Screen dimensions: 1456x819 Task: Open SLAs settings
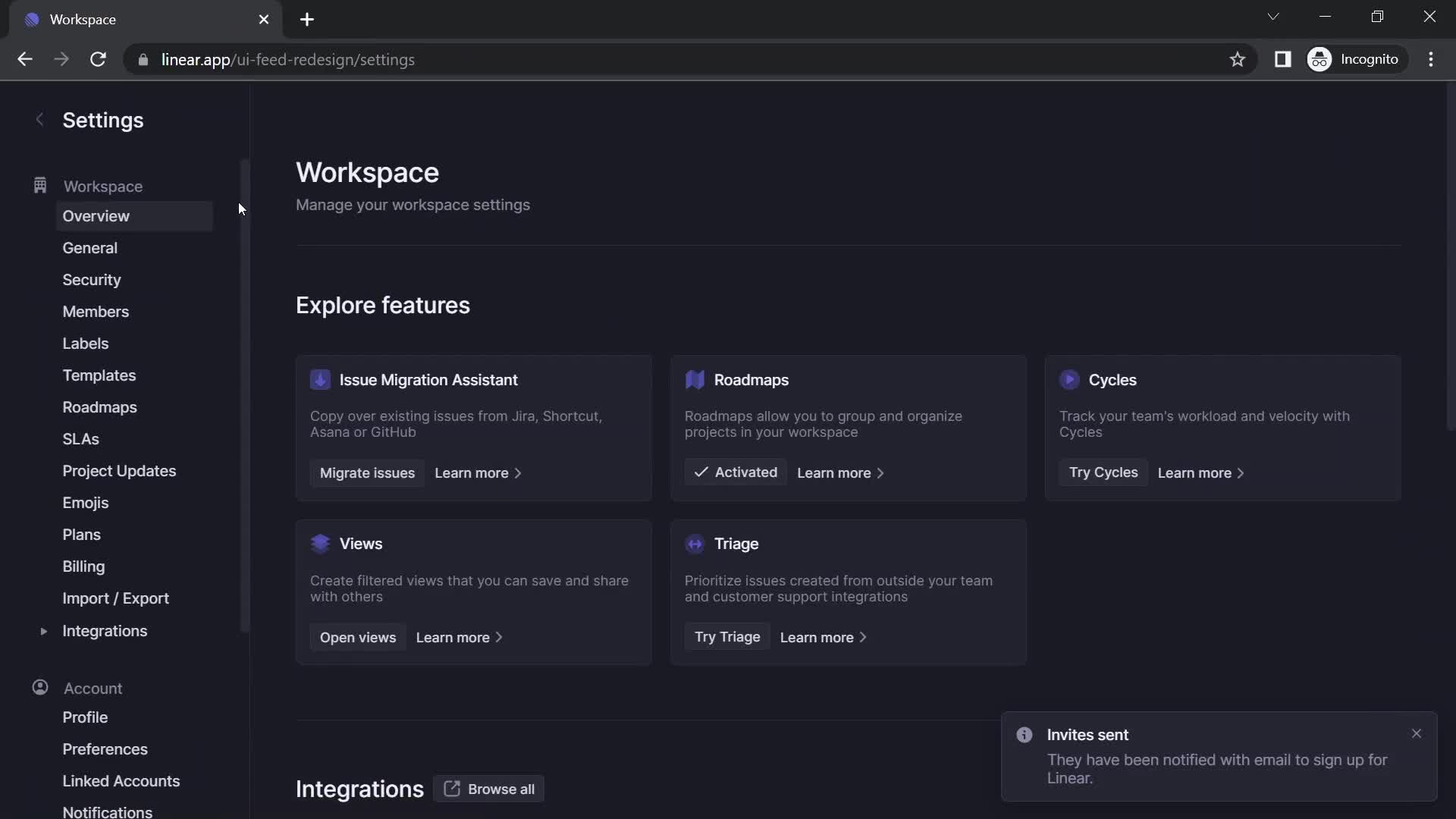pos(80,439)
